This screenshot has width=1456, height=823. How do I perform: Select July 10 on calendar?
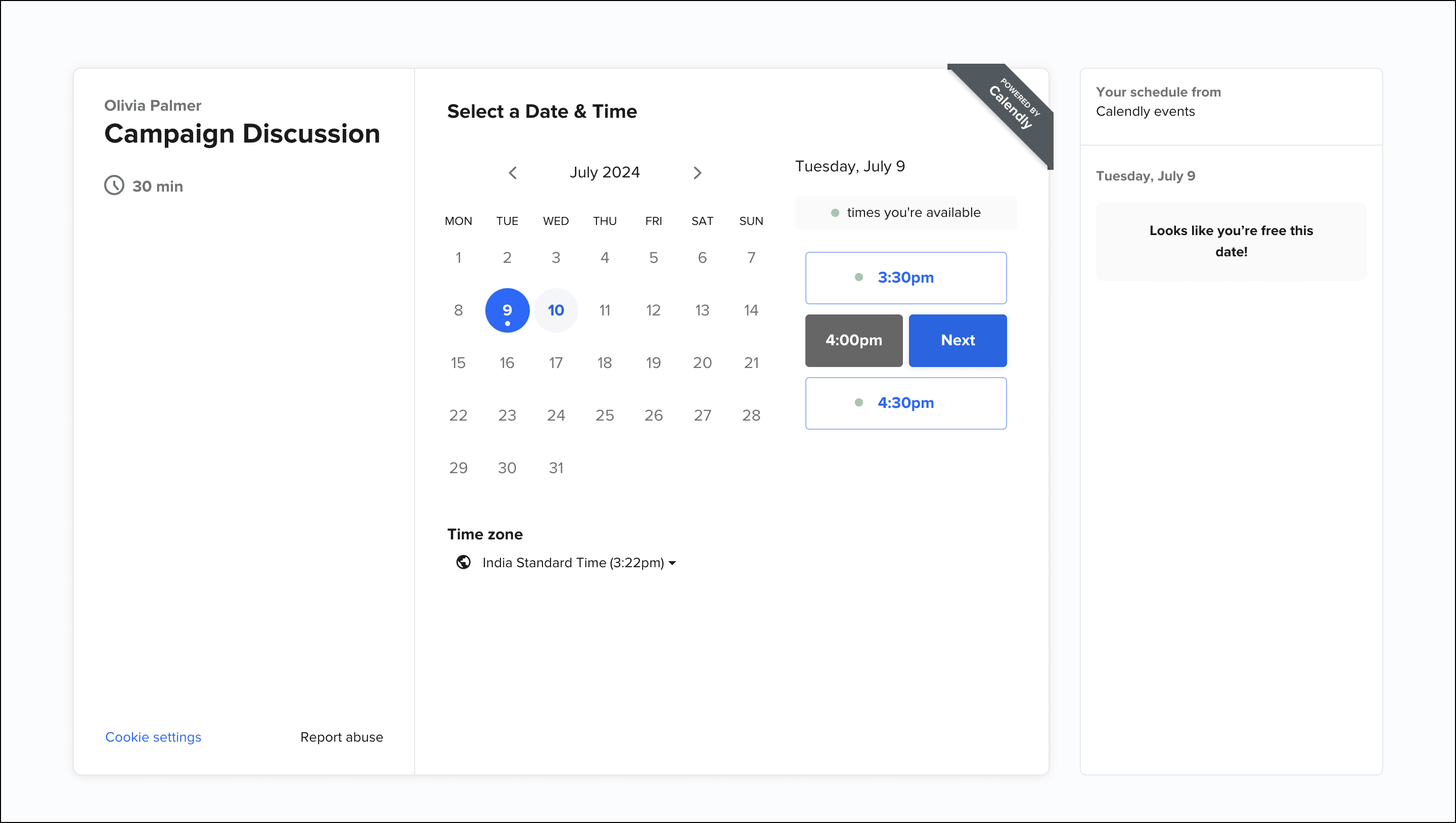click(x=556, y=310)
